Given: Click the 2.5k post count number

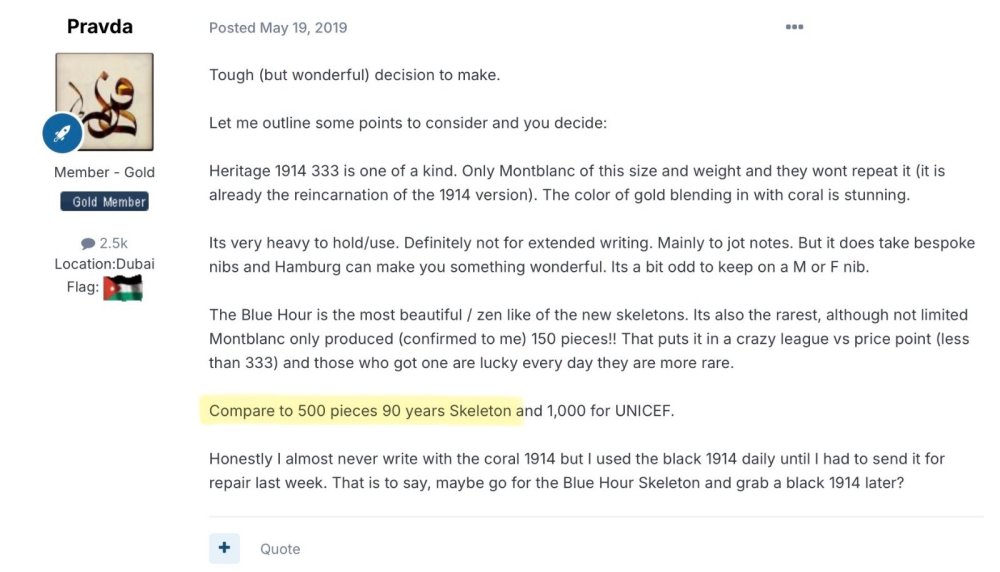Looking at the screenshot, I should click(x=113, y=243).
